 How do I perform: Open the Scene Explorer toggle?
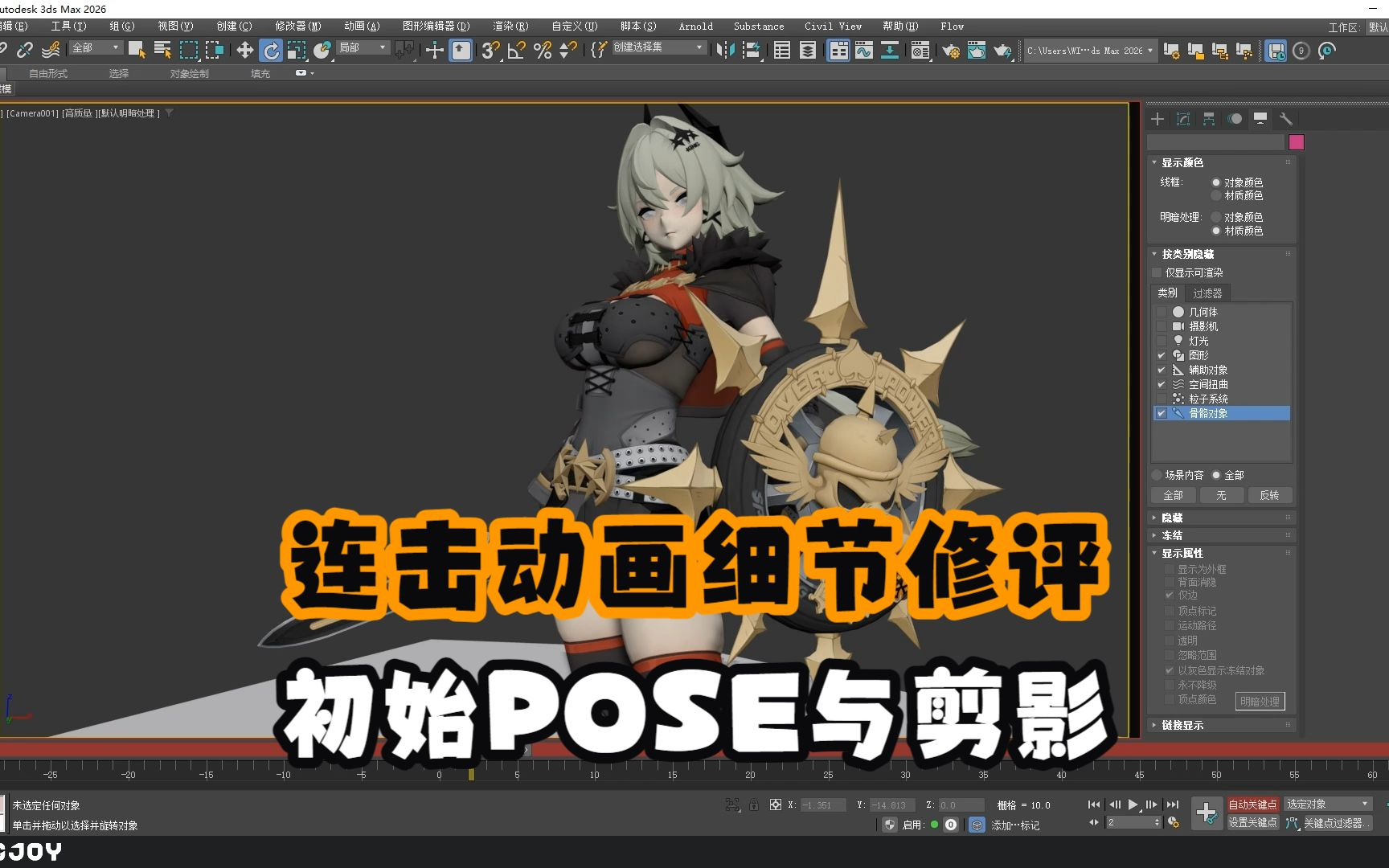[x=782, y=51]
